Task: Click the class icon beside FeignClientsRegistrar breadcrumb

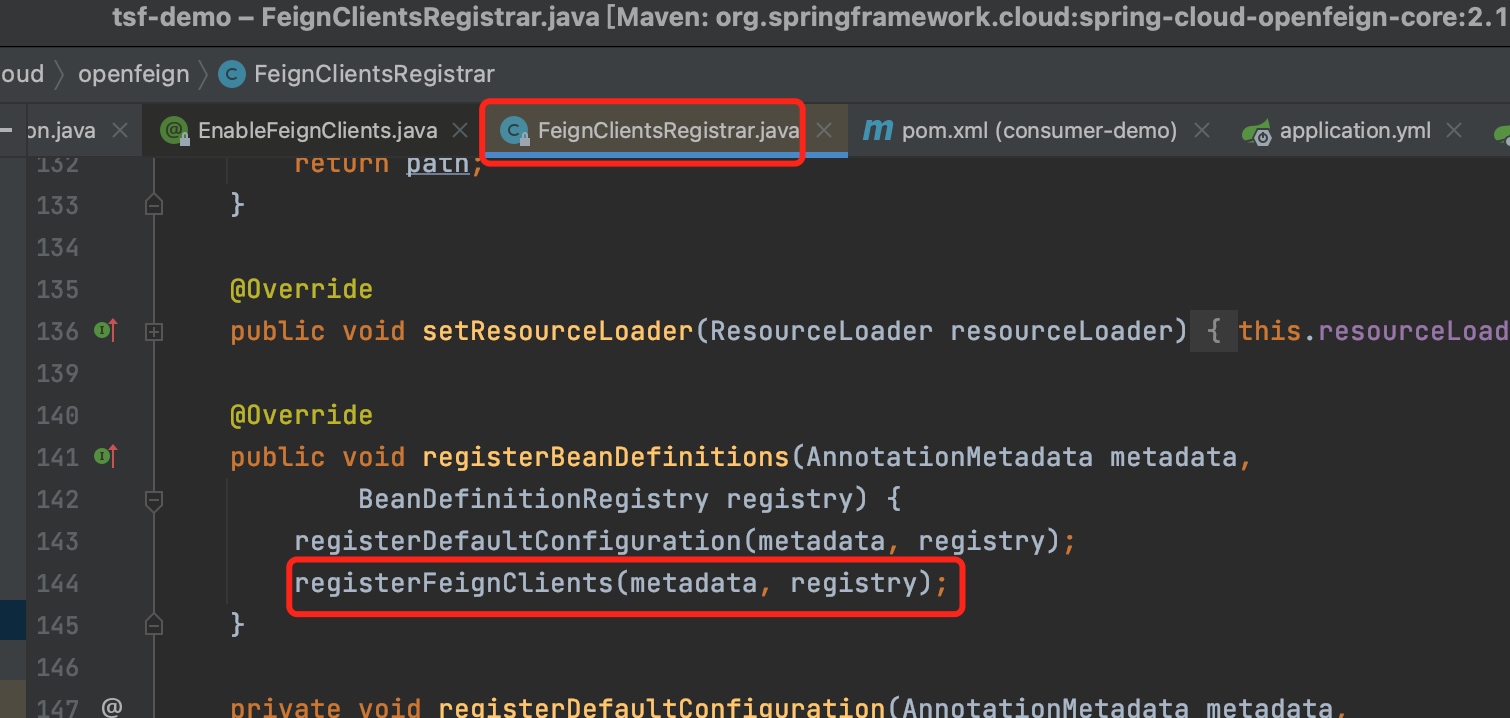Action: tap(232, 74)
